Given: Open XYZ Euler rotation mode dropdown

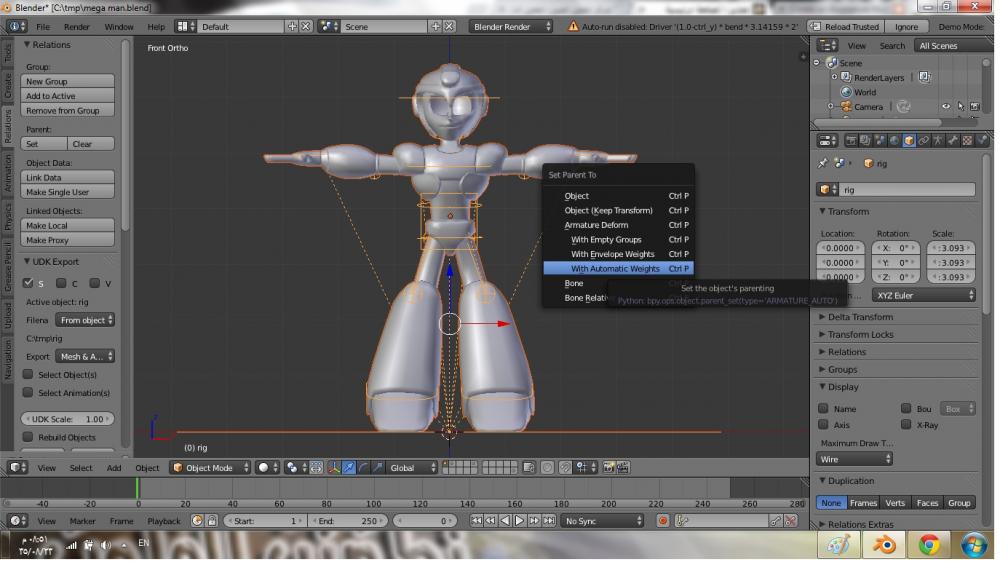Looking at the screenshot, I should coord(924,295).
